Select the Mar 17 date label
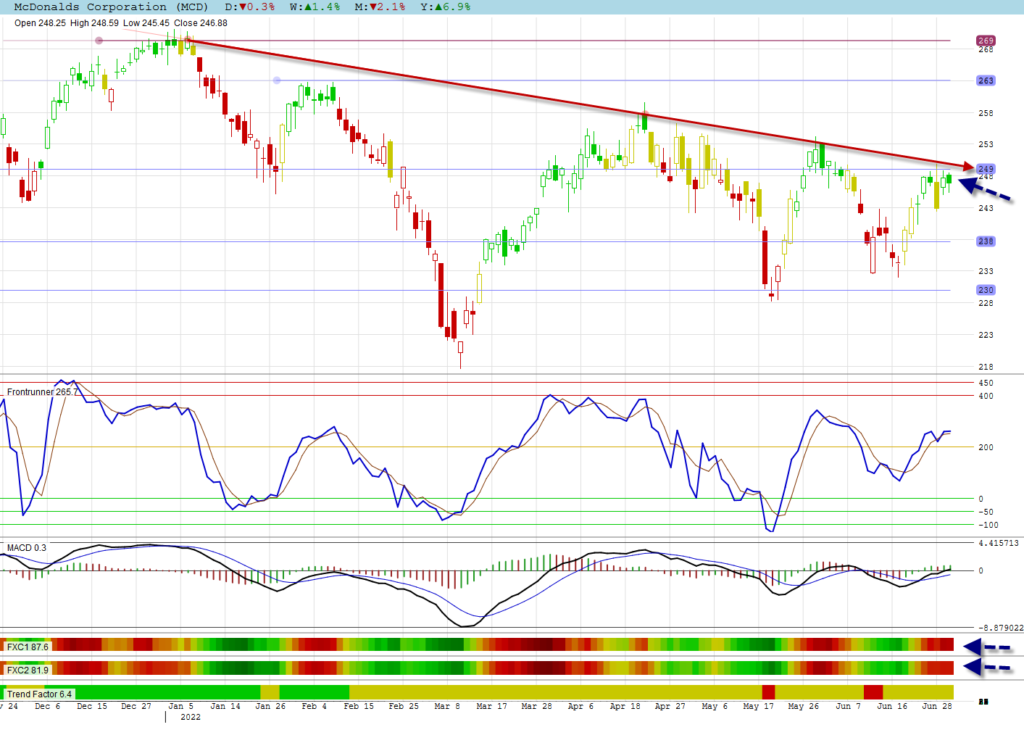The width and height of the screenshot is (1024, 735). point(492,706)
